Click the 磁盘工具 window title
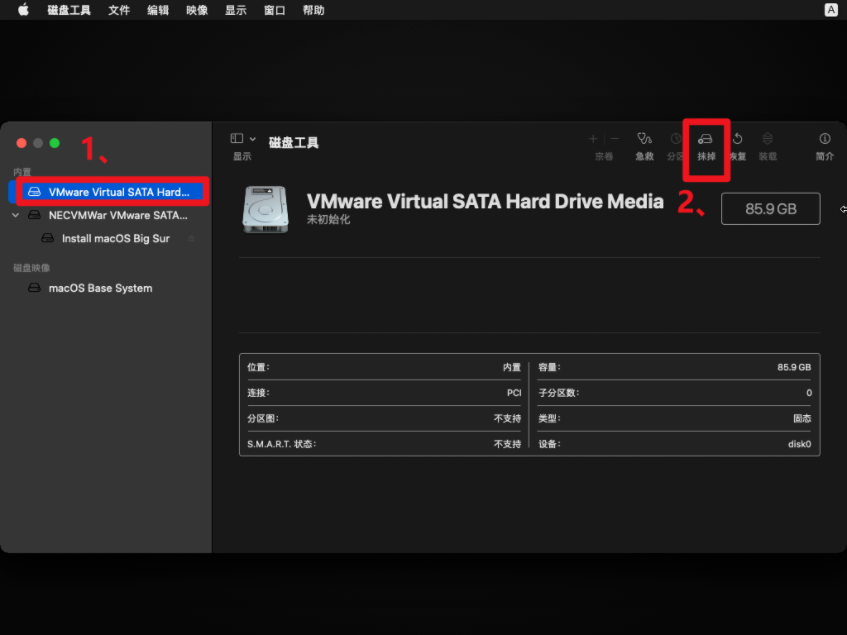847x635 pixels. coord(294,143)
